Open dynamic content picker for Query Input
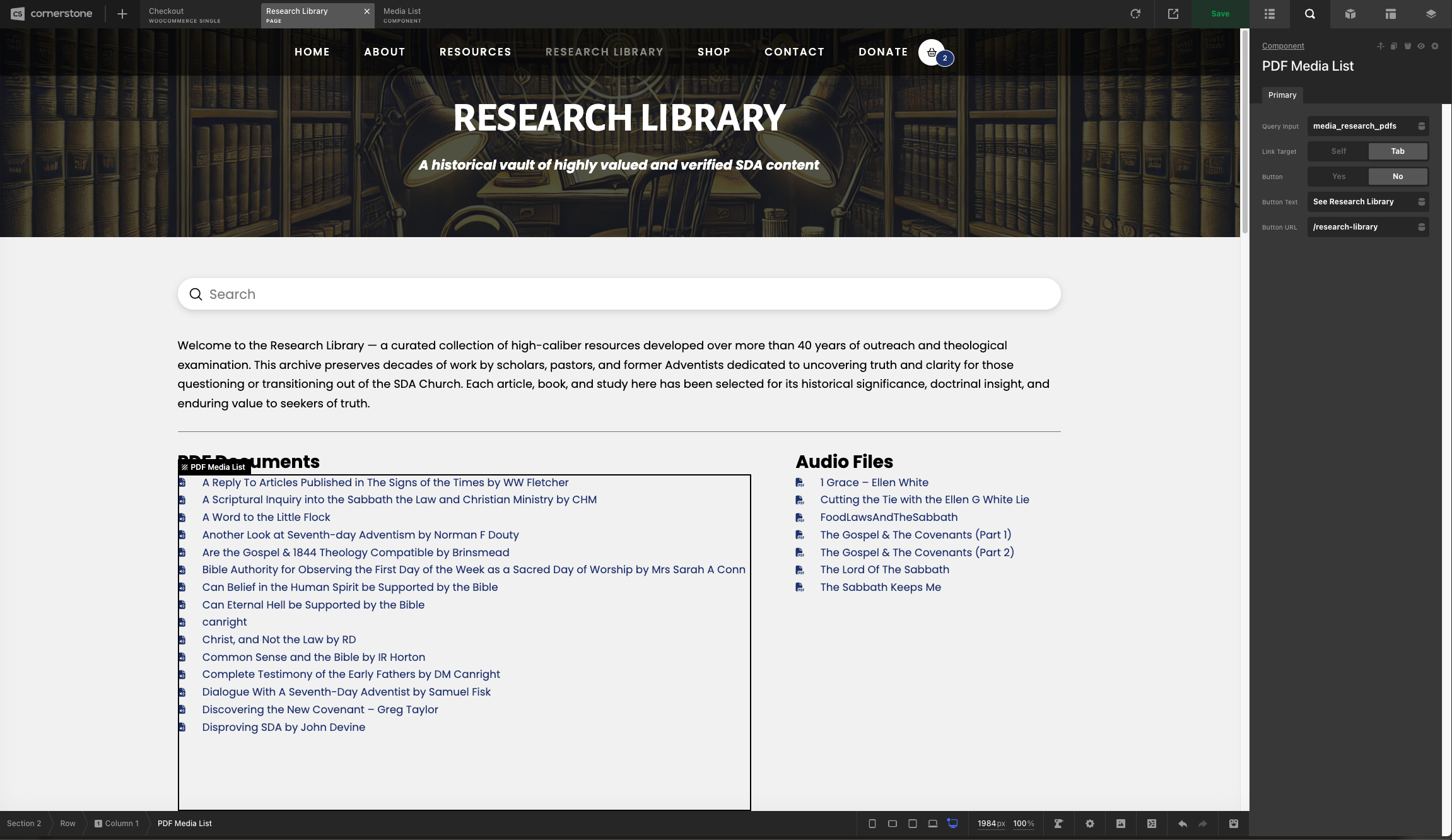 [1422, 126]
